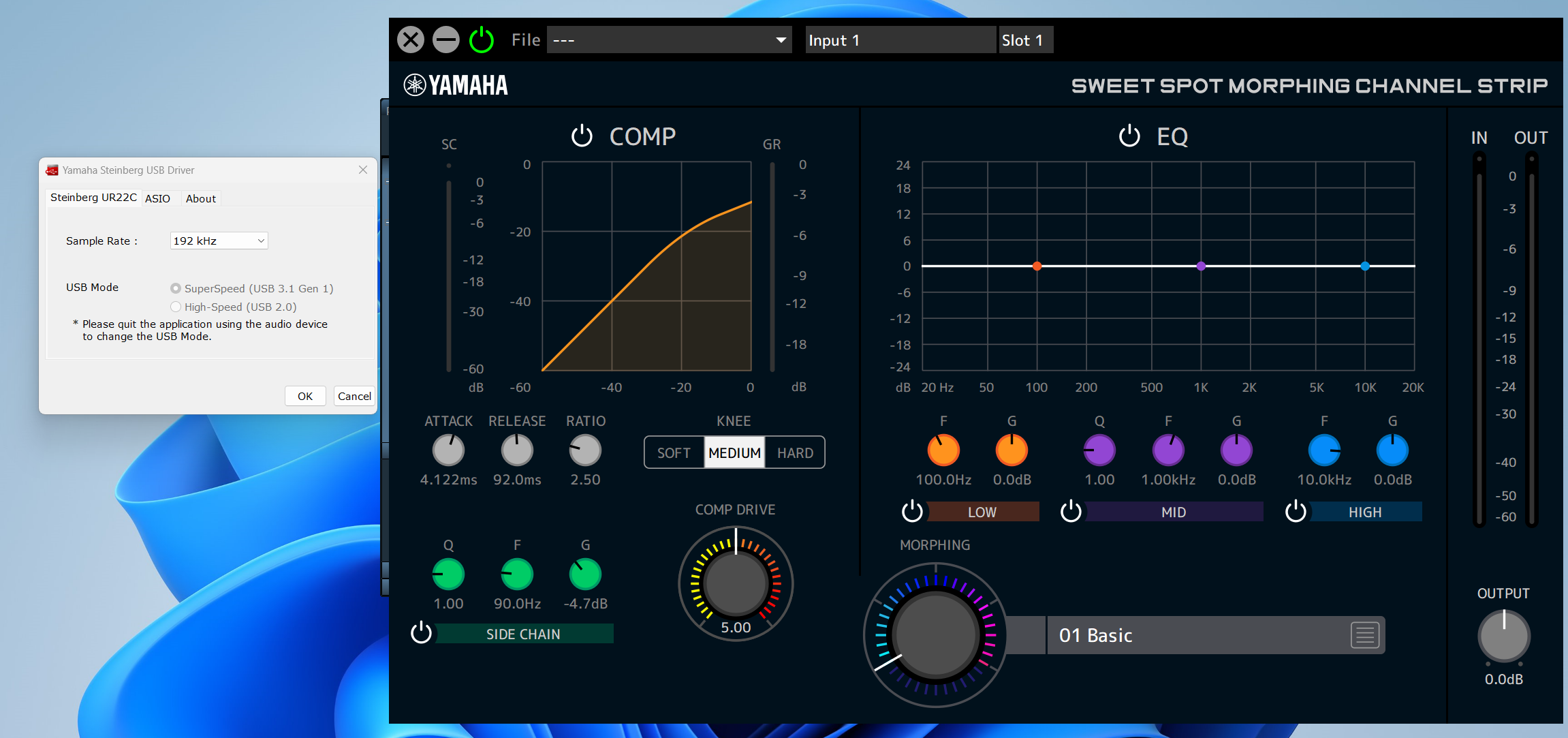Click the Input 1 selector field

pos(899,40)
